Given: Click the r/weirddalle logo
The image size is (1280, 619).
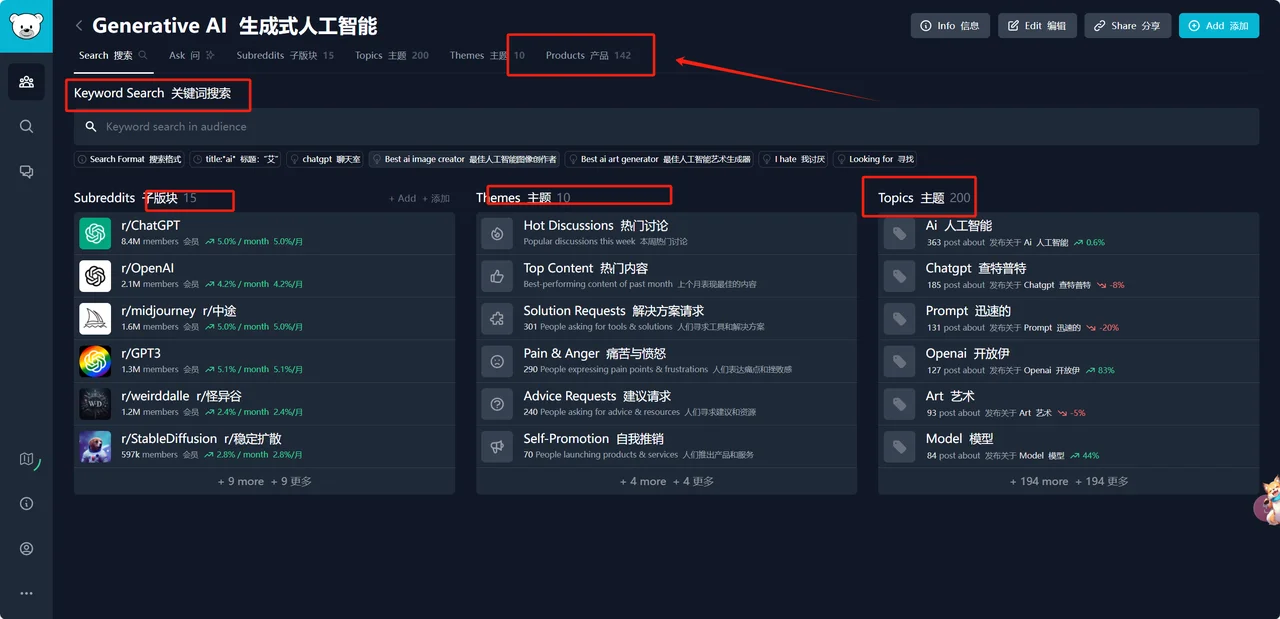Looking at the screenshot, I should pyautogui.click(x=95, y=403).
